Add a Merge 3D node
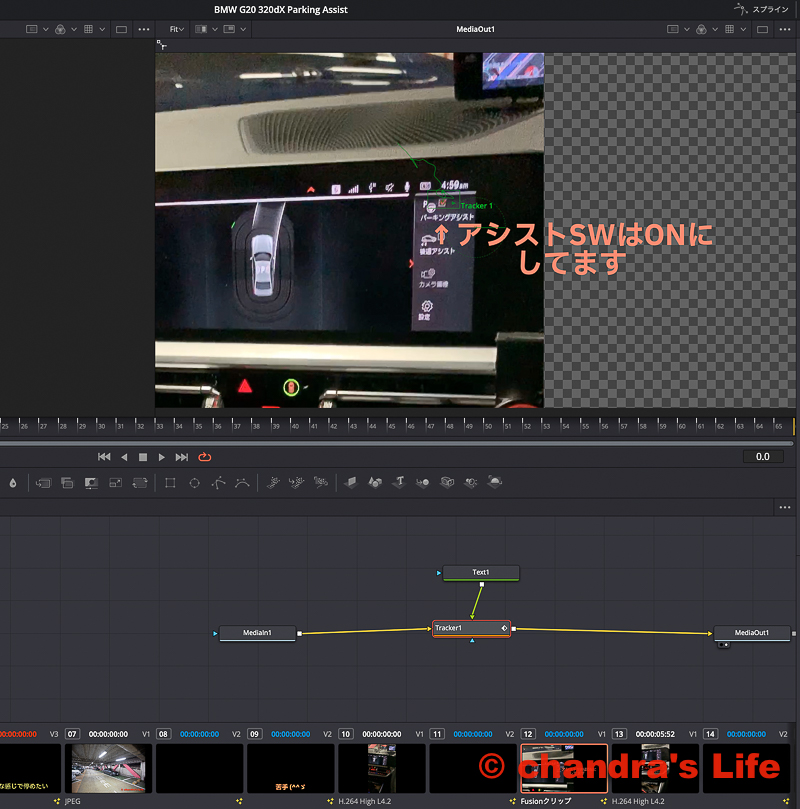The image size is (800, 809). pyautogui.click(x=423, y=482)
